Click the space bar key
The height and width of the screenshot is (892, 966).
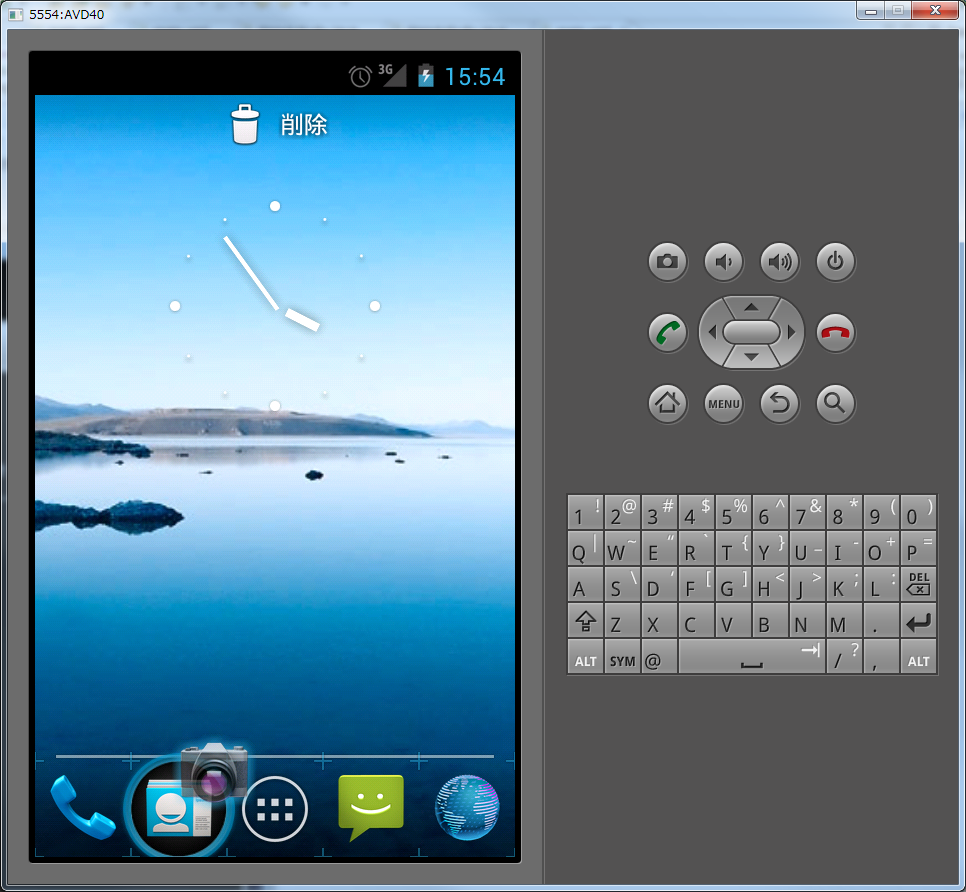pos(752,656)
